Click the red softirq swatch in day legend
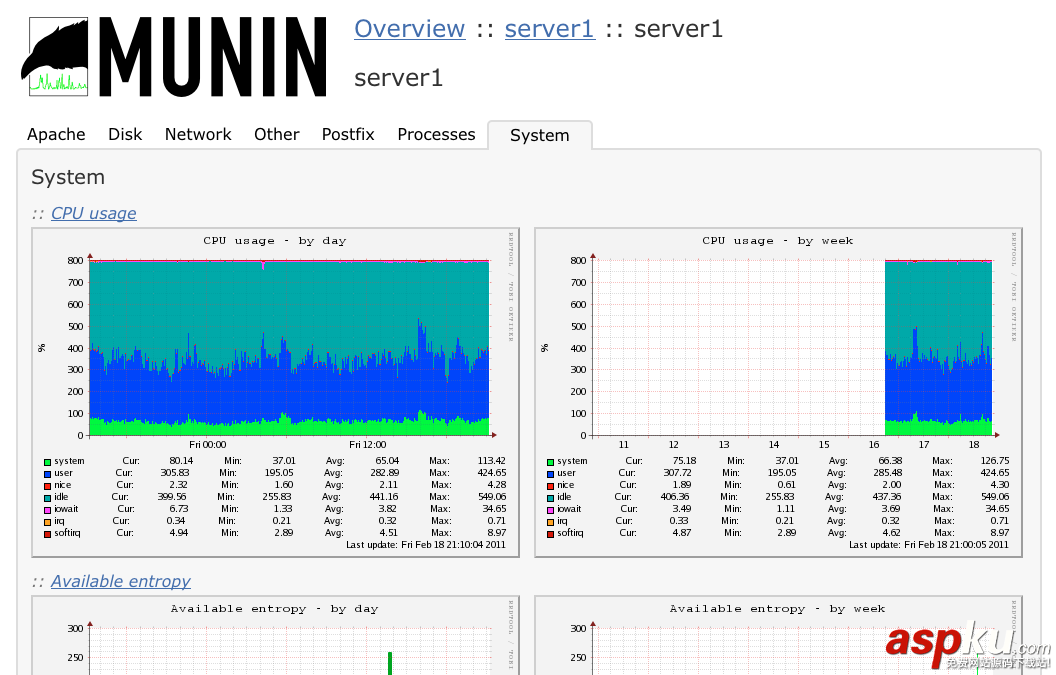This screenshot has height=675, width=1056. coord(47,534)
